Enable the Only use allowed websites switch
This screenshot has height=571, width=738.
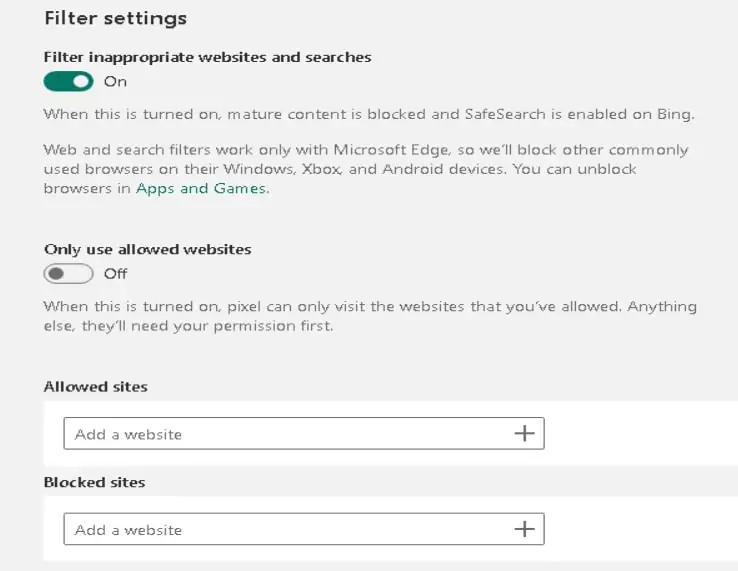69,273
